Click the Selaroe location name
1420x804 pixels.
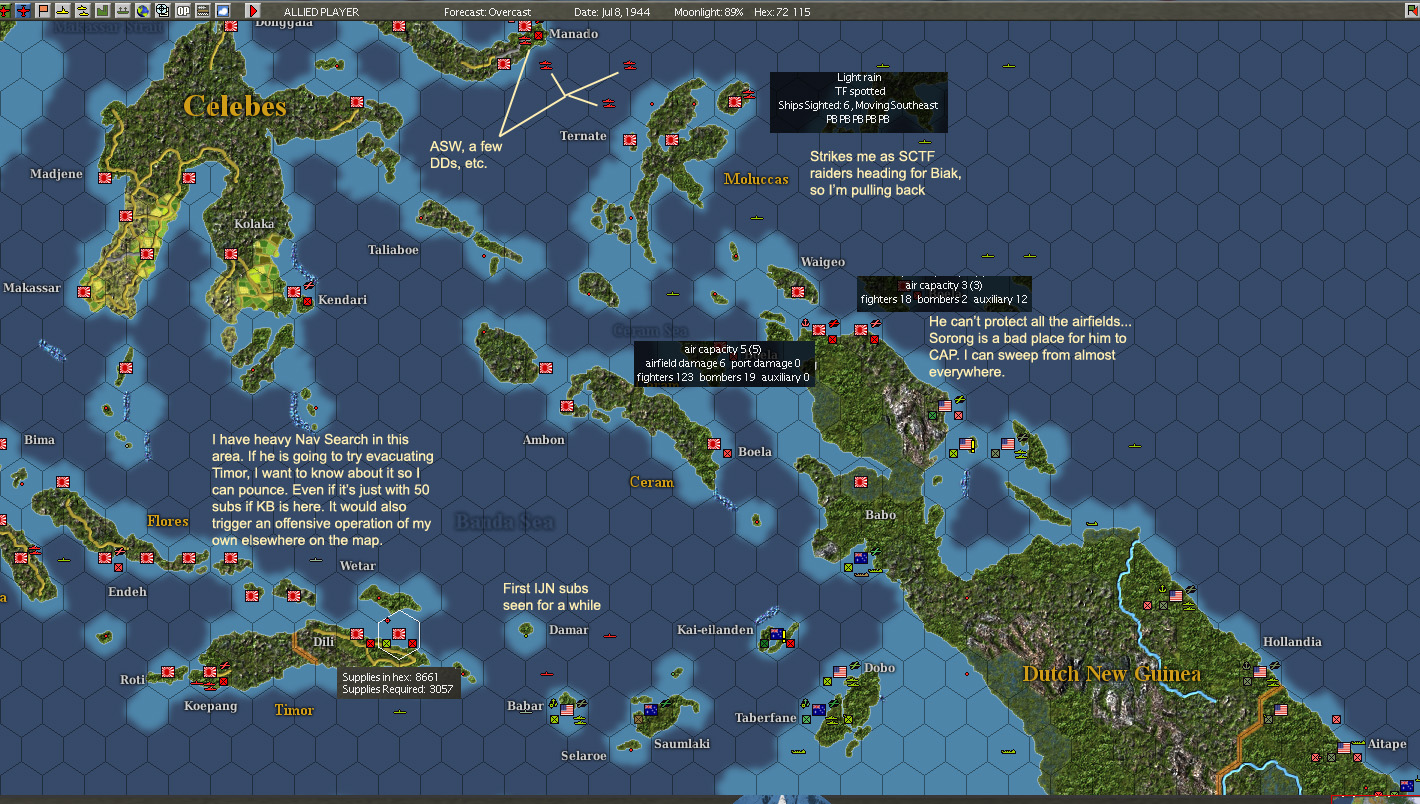pyautogui.click(x=583, y=756)
